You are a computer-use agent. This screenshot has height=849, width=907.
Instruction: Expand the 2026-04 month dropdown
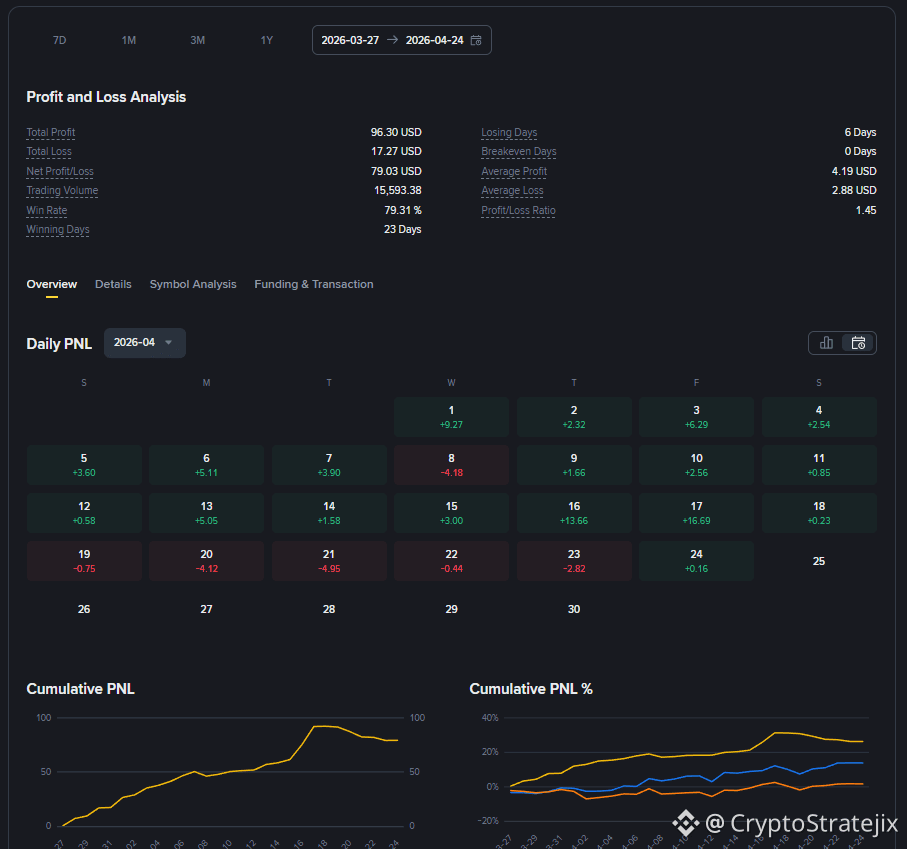[x=145, y=342]
